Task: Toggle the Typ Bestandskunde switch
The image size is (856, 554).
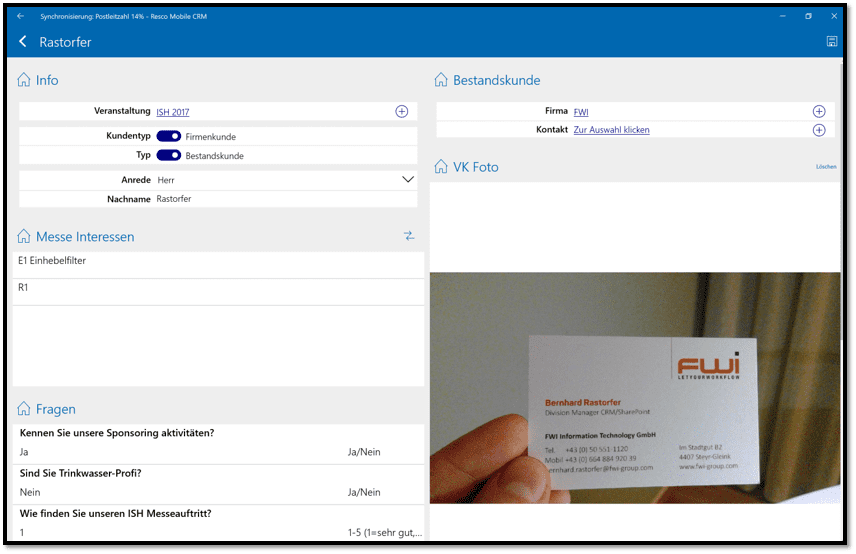Action: 169,155
